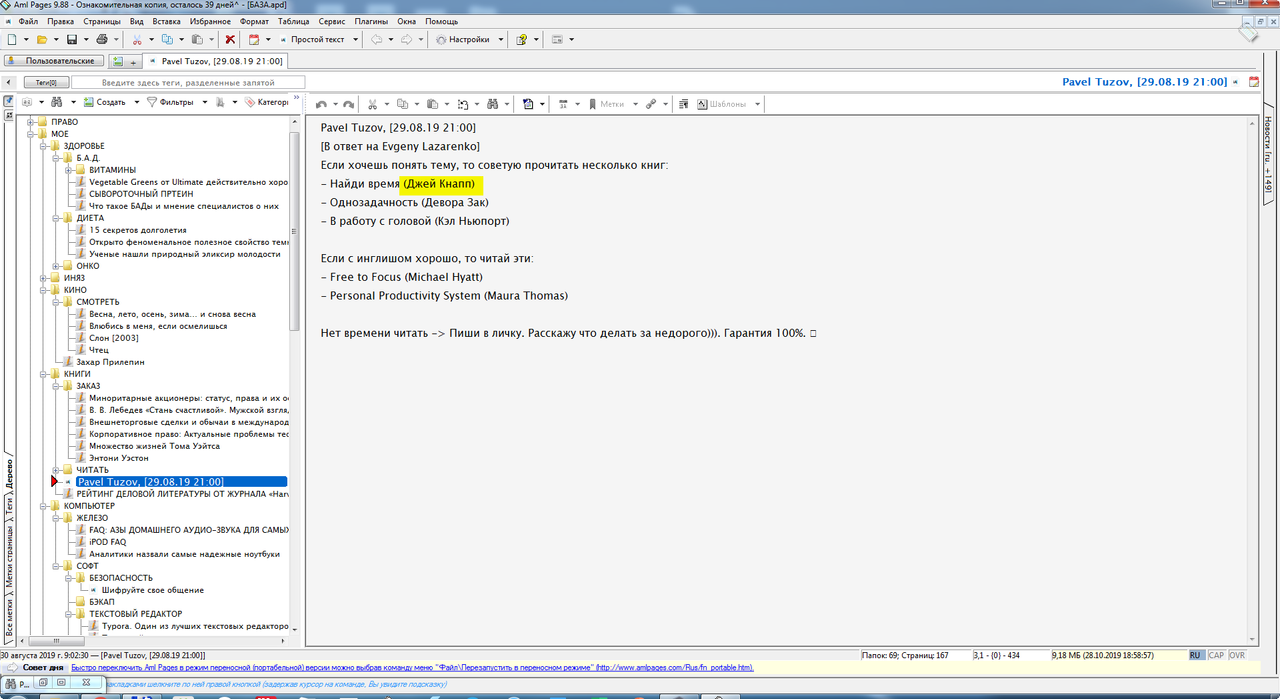Click the save diskette icon in main toolbar

point(72,40)
